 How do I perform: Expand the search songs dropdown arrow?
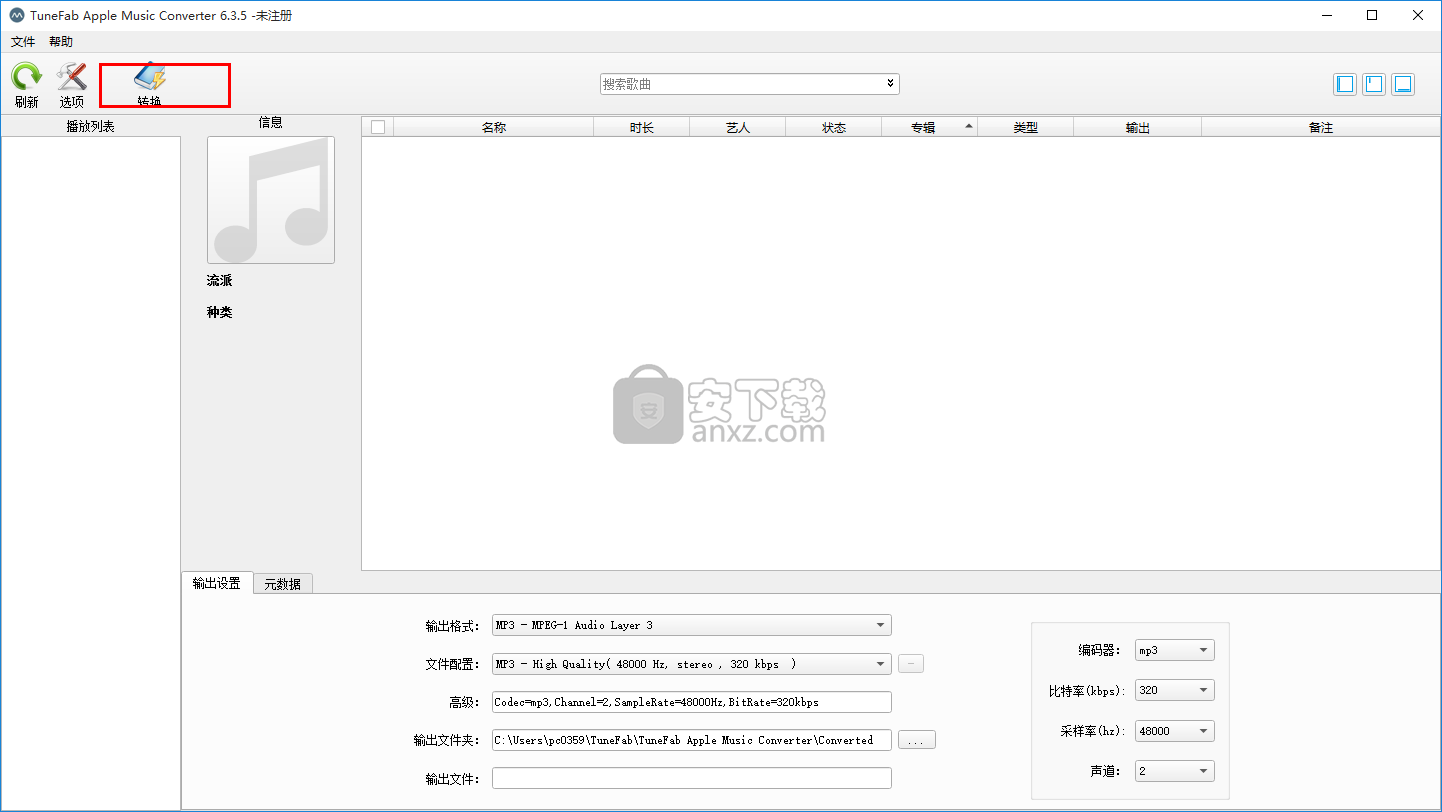(890, 84)
